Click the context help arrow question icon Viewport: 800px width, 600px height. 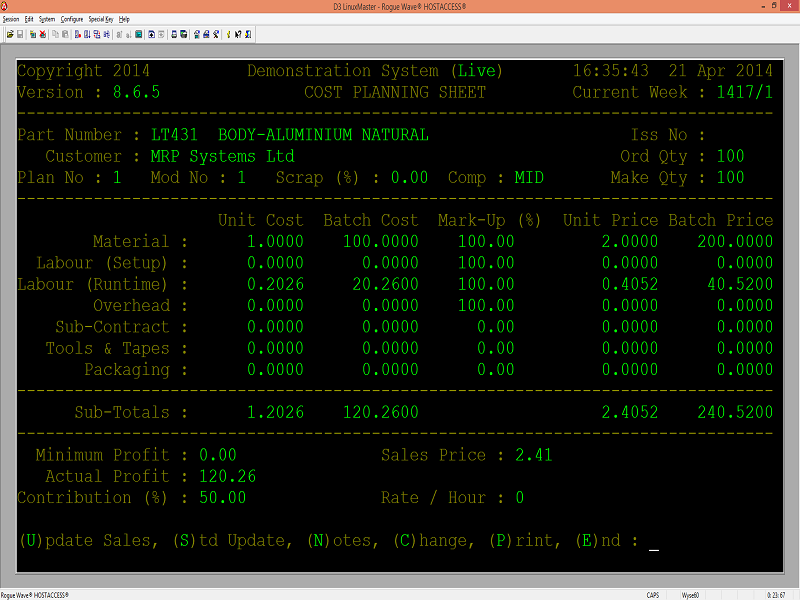click(238, 35)
